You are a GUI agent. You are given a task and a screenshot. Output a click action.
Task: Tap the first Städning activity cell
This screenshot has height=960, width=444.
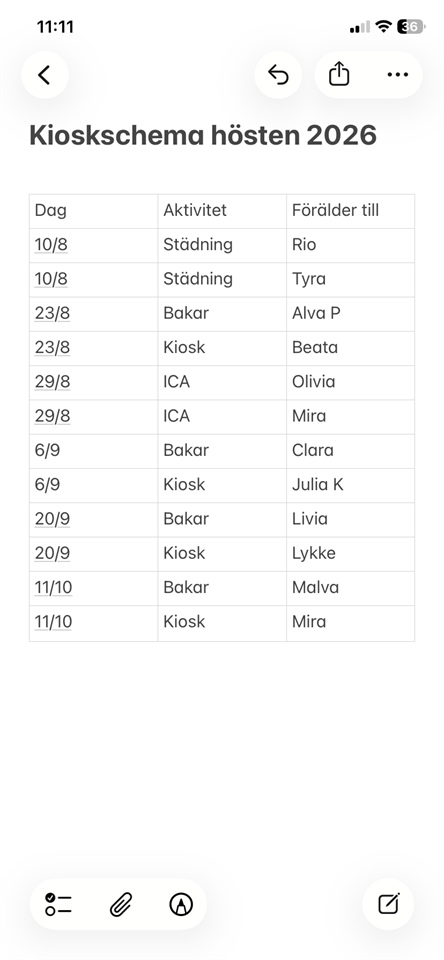click(x=222, y=246)
